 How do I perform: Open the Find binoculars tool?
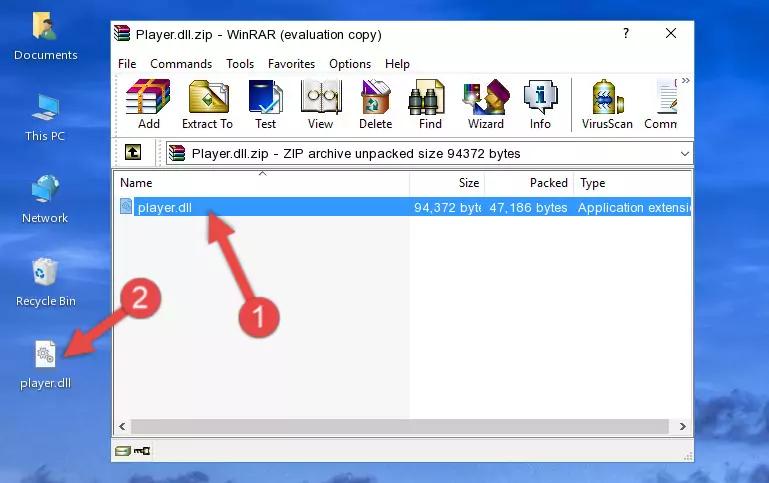[430, 104]
